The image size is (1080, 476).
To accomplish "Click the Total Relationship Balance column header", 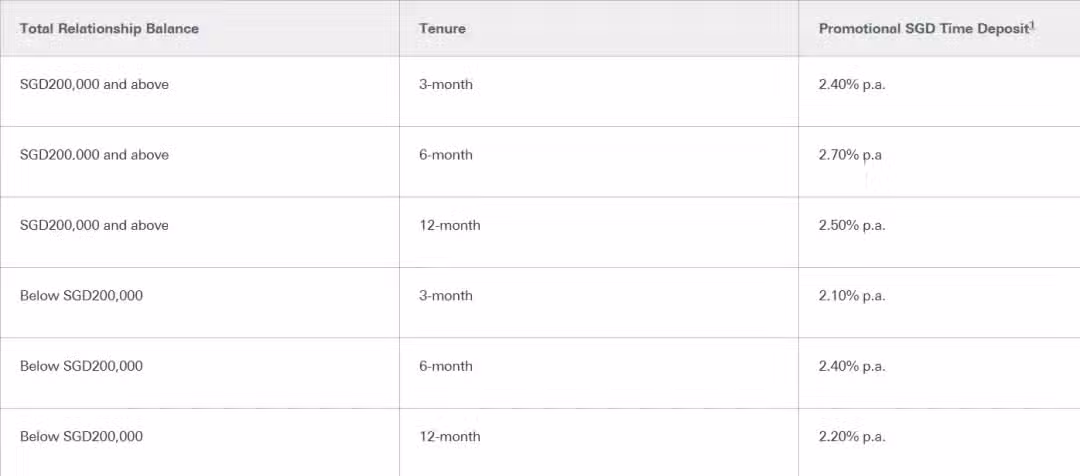I will click(109, 29).
